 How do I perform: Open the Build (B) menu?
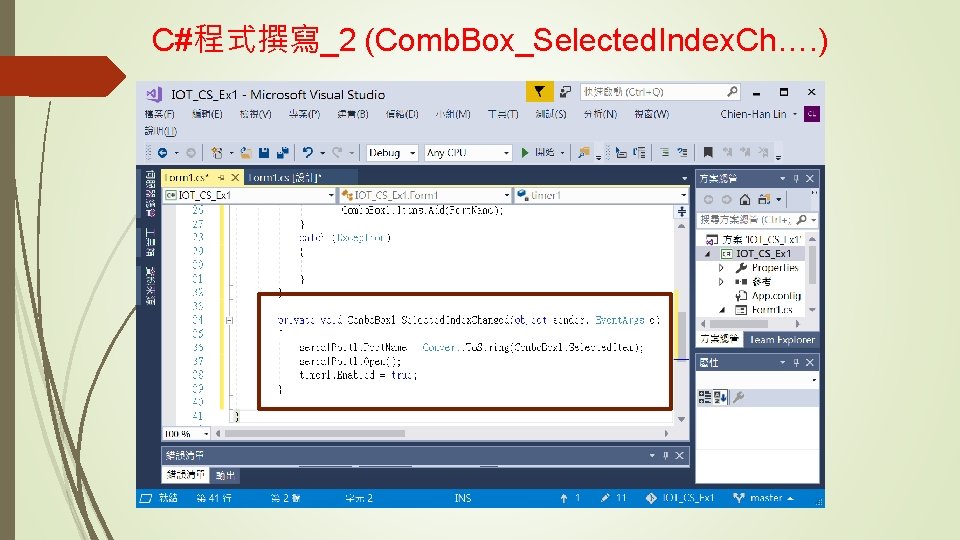(353, 114)
